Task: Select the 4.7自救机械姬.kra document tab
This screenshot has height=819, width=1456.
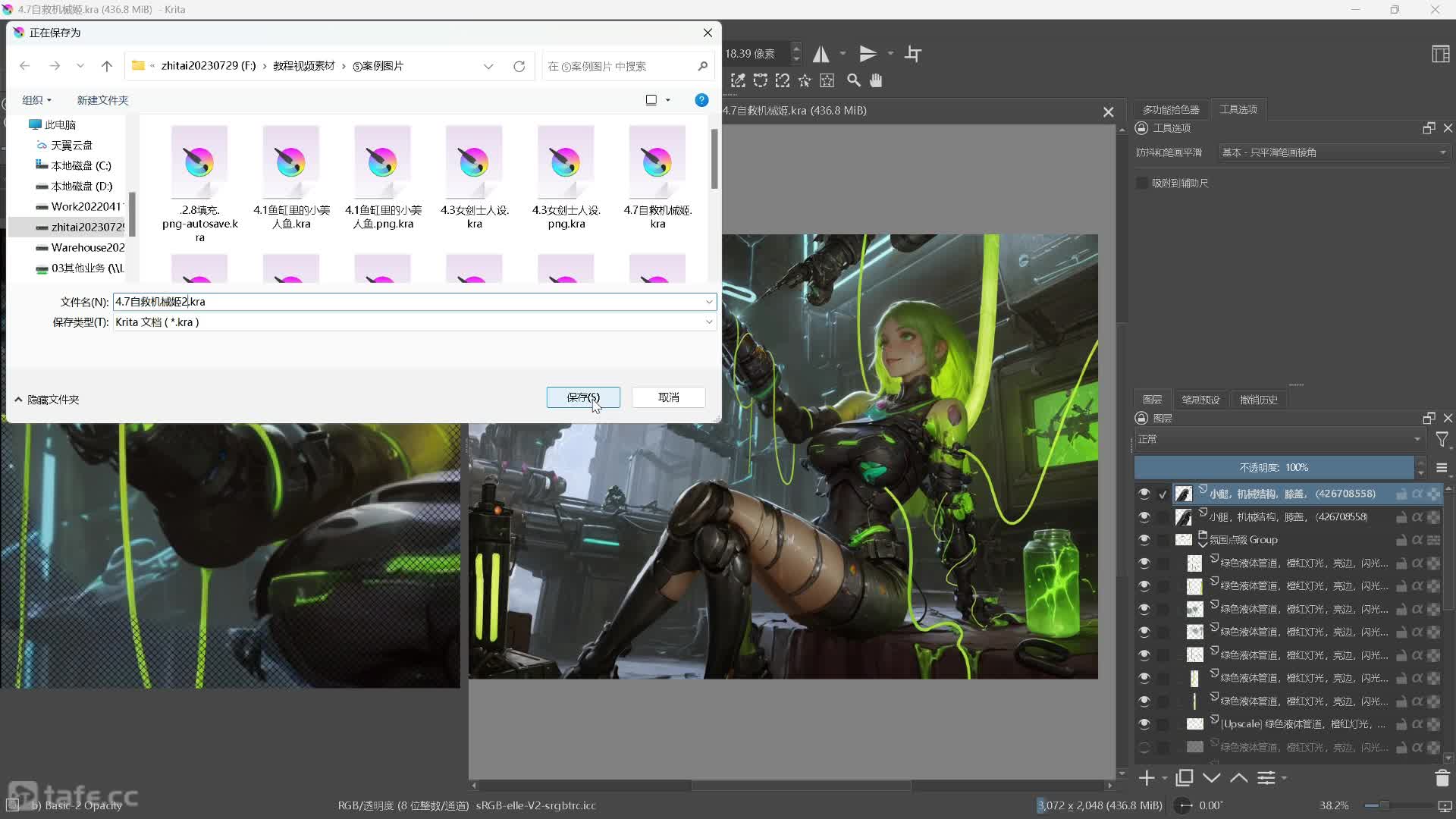Action: pos(794,111)
